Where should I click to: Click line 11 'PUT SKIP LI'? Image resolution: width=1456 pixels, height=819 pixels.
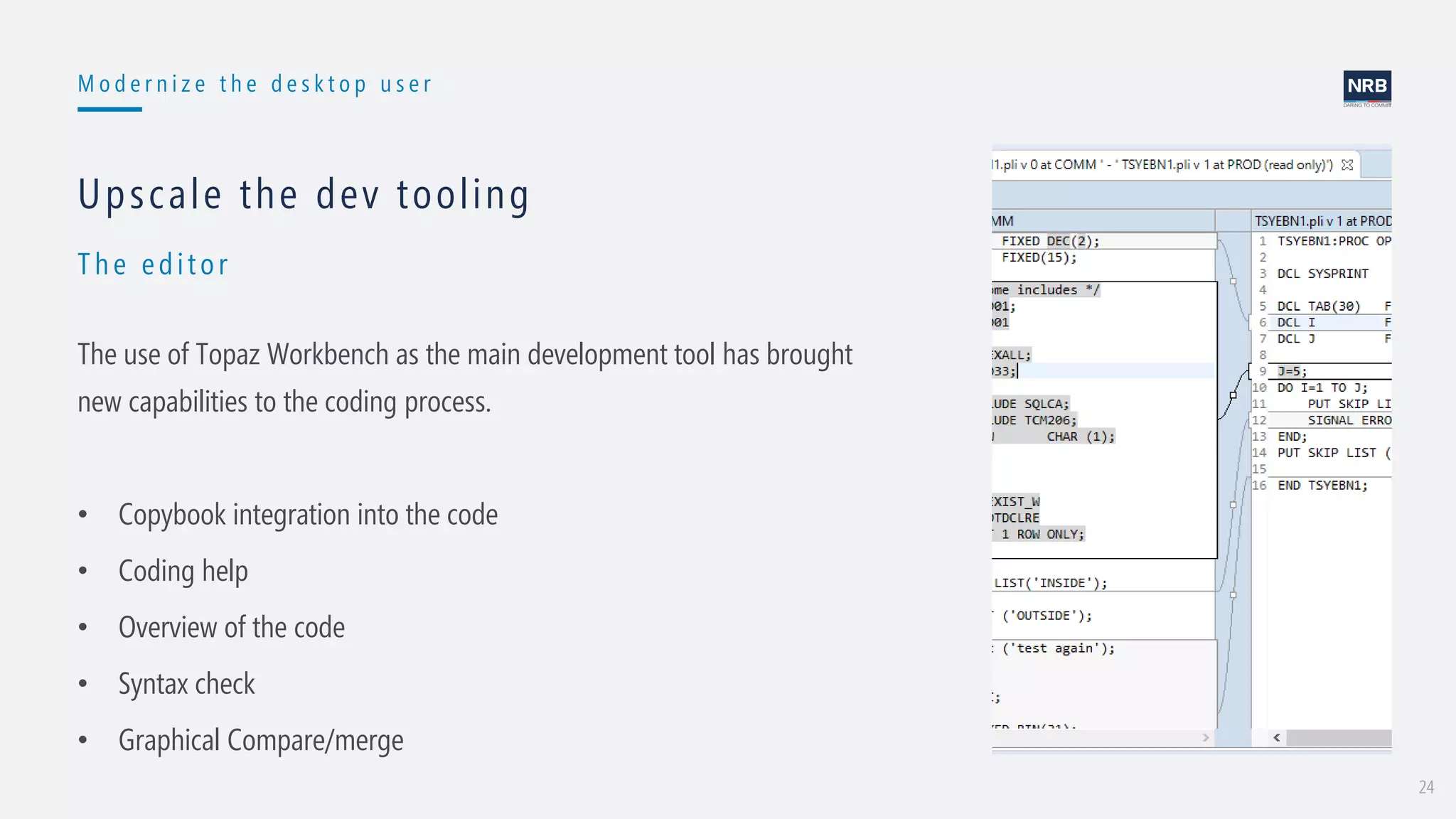point(1349,404)
